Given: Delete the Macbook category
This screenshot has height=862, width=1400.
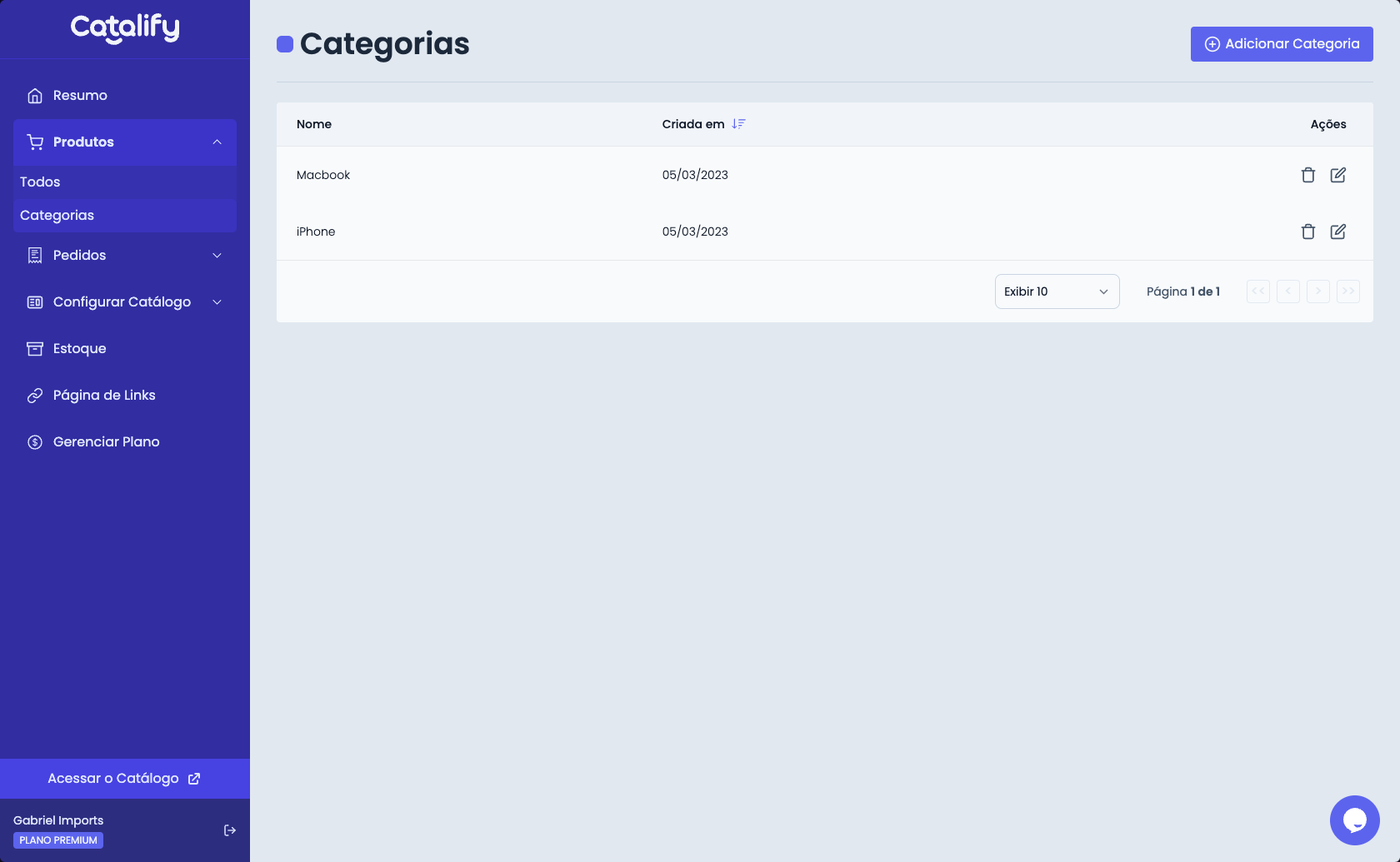Looking at the screenshot, I should click(x=1308, y=175).
